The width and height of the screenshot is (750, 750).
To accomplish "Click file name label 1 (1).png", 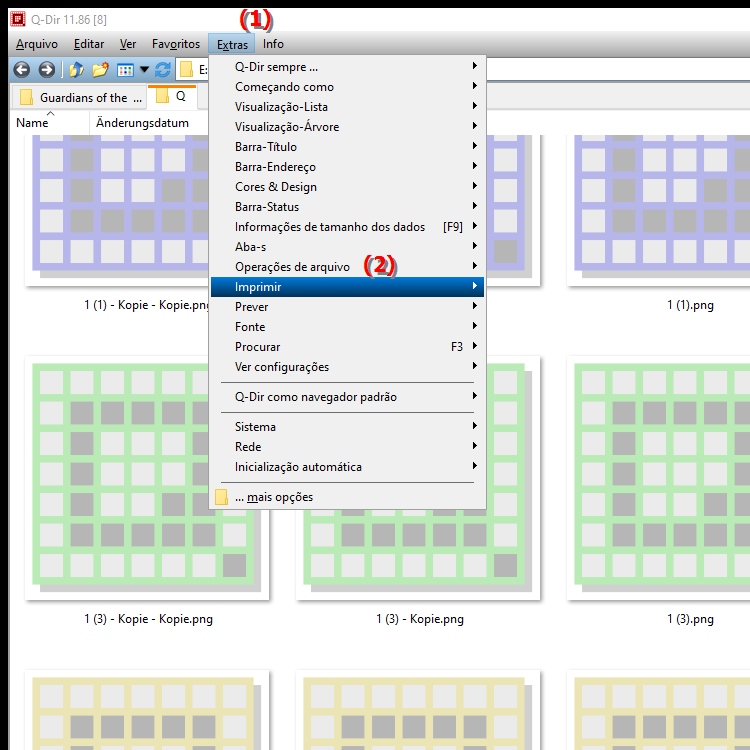I will 690,305.
